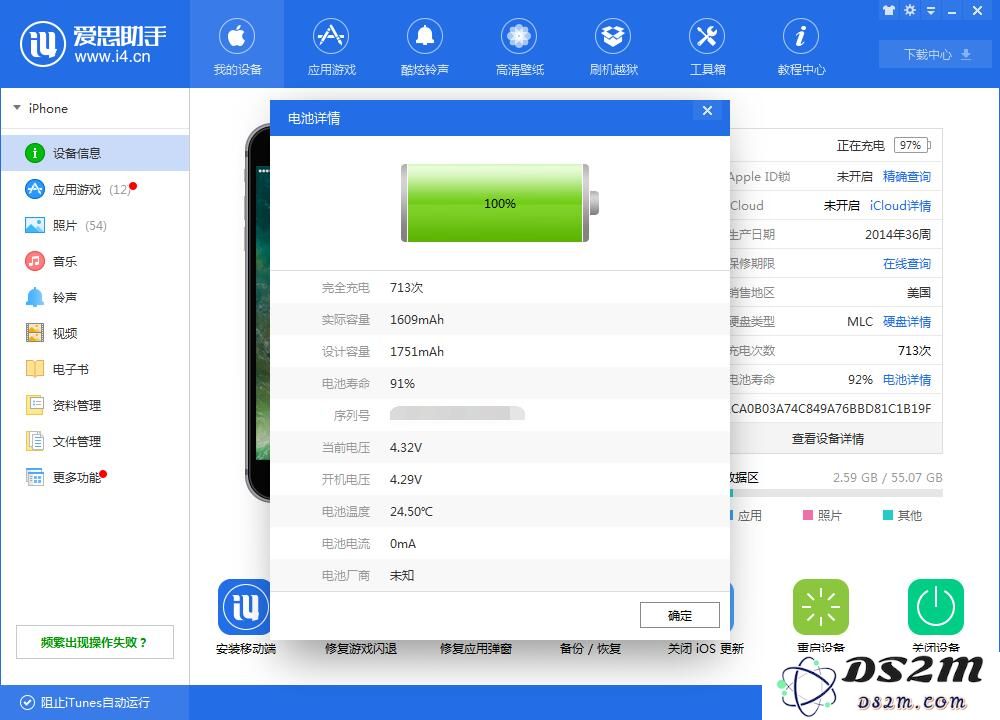
Task: Click the i4 爱思助手 logo
Action: [x=93, y=44]
